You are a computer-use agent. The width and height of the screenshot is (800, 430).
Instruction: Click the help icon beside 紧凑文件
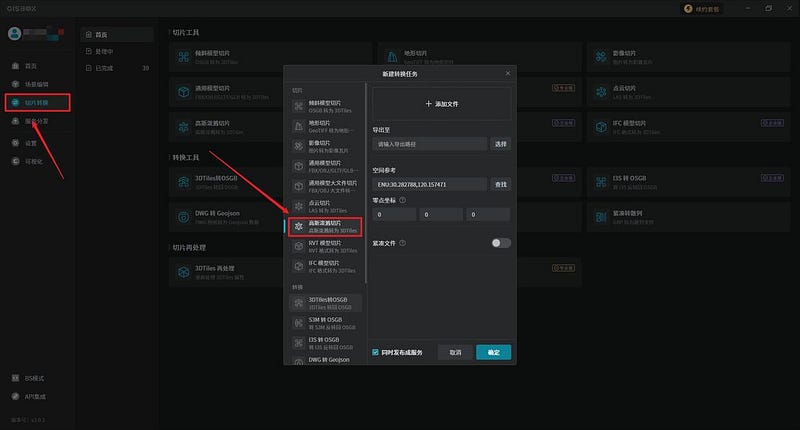403,243
